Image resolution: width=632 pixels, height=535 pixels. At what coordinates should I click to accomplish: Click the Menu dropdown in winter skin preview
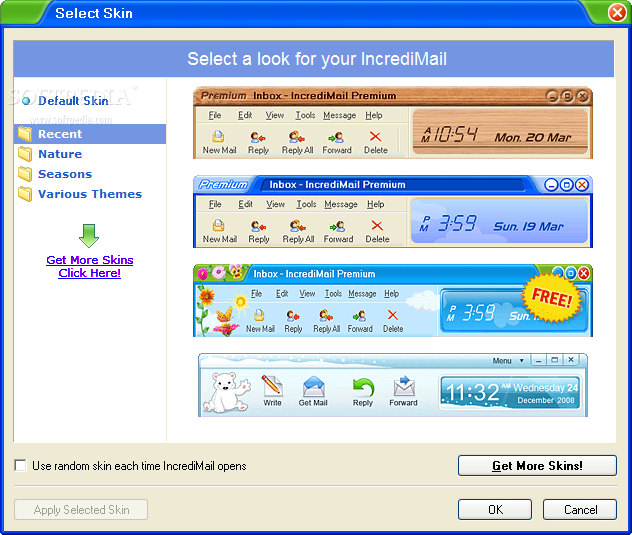tap(508, 361)
